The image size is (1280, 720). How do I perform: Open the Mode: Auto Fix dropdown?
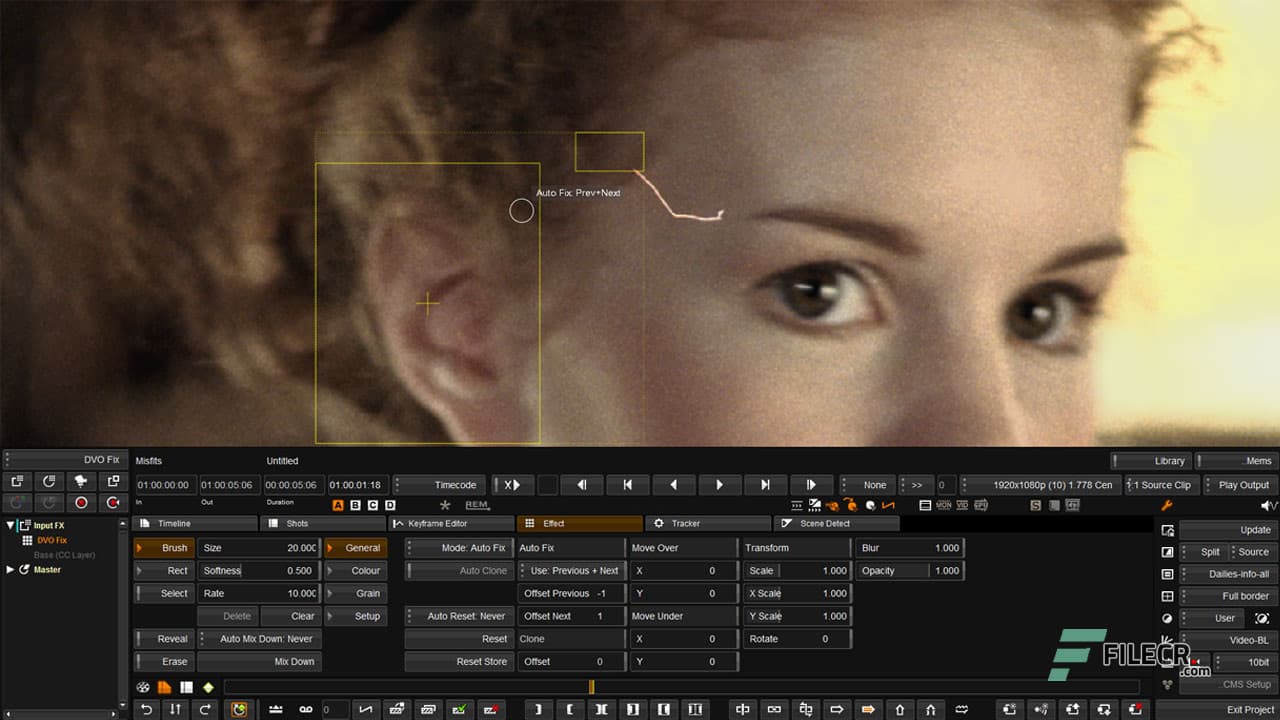pyautogui.click(x=460, y=548)
